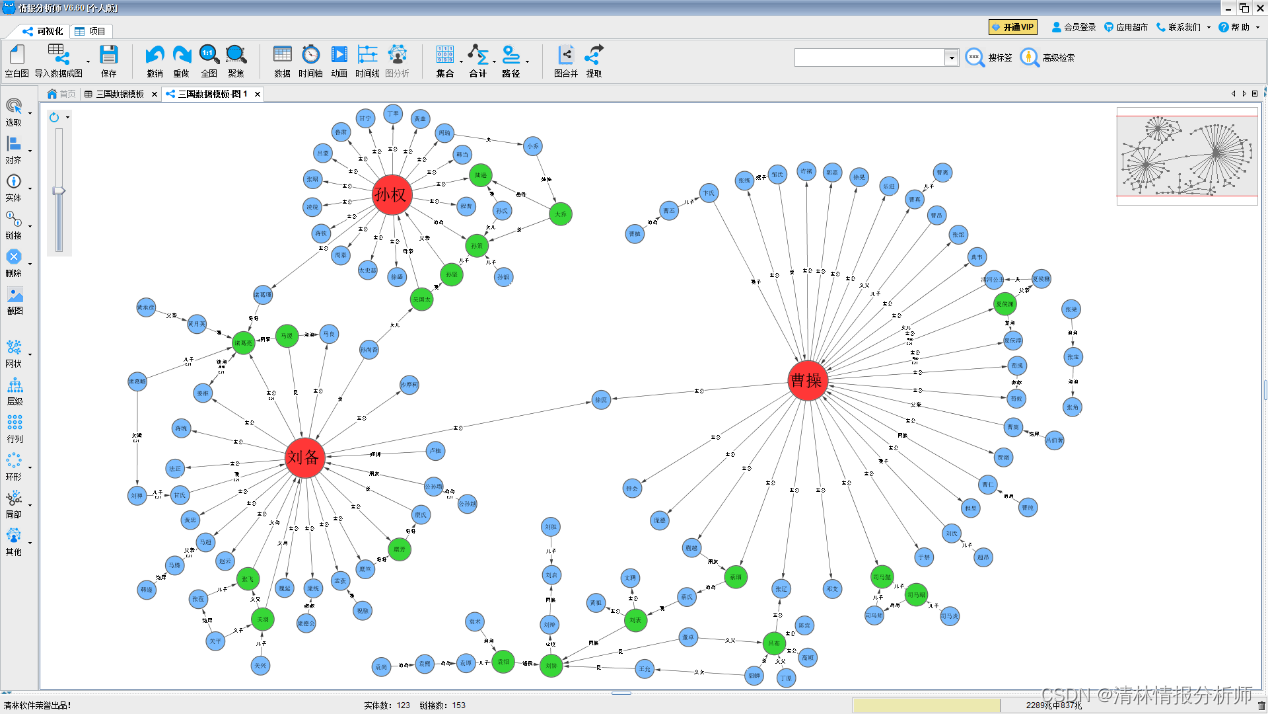The height and width of the screenshot is (714, 1268).
Task: Play the animation (动画)
Action: (x=339, y=59)
